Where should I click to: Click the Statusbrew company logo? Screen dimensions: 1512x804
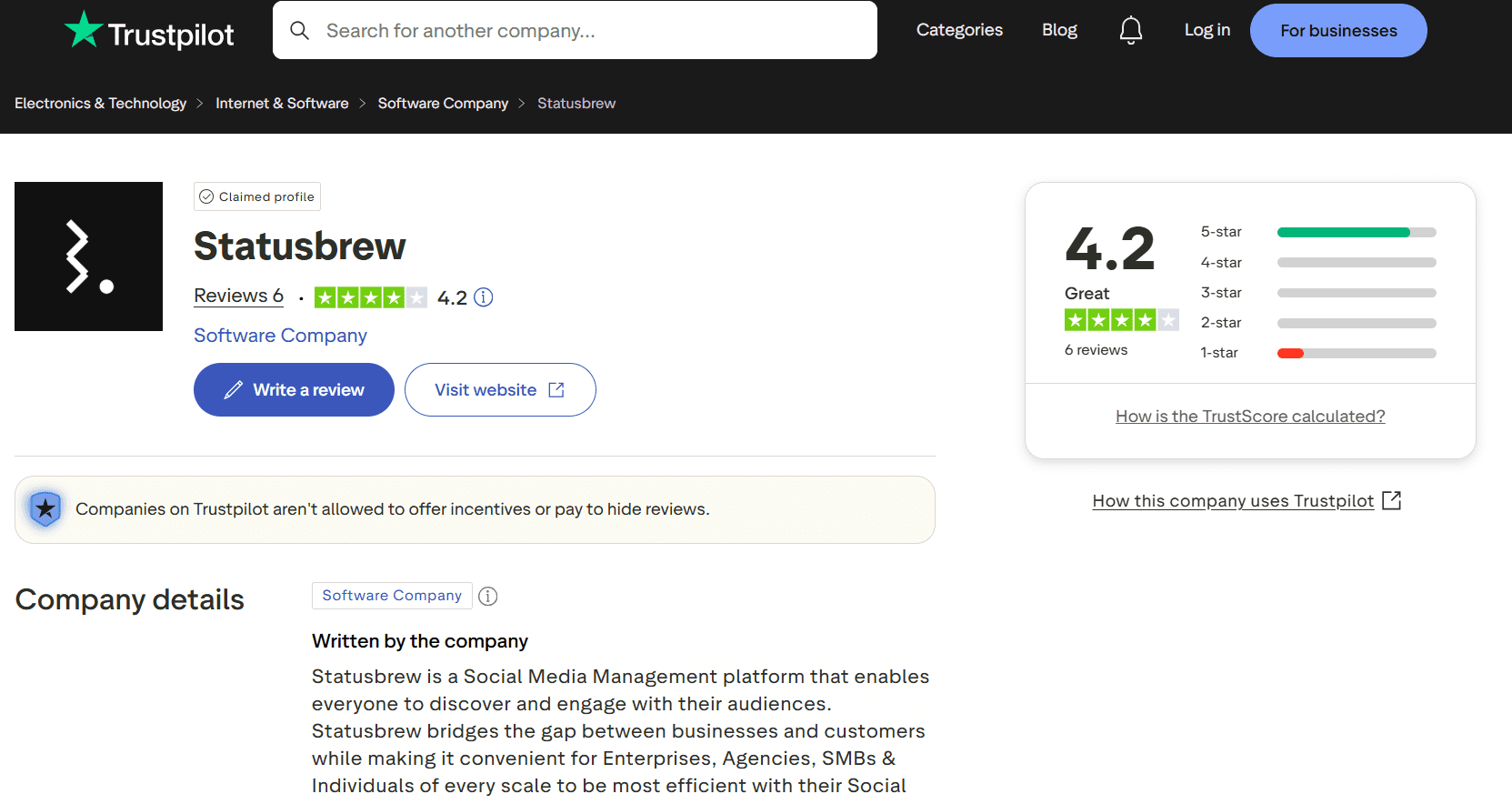tap(88, 256)
